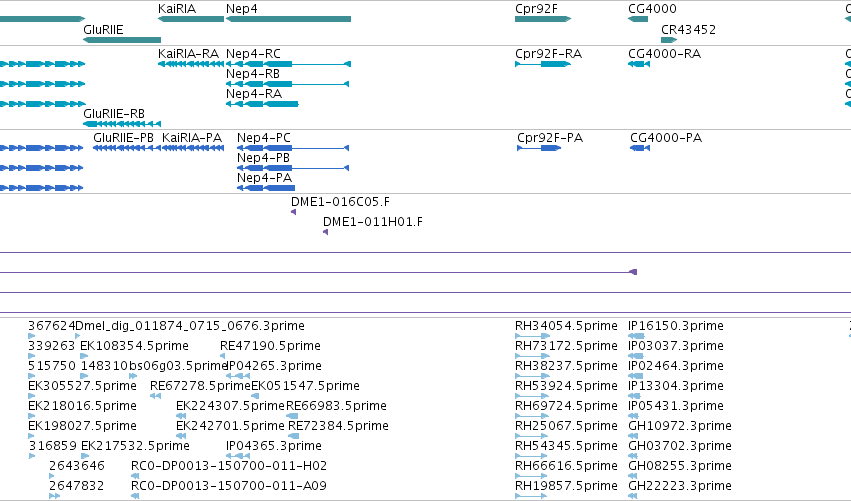Select the DME1-016C05.F marker

coord(294,212)
